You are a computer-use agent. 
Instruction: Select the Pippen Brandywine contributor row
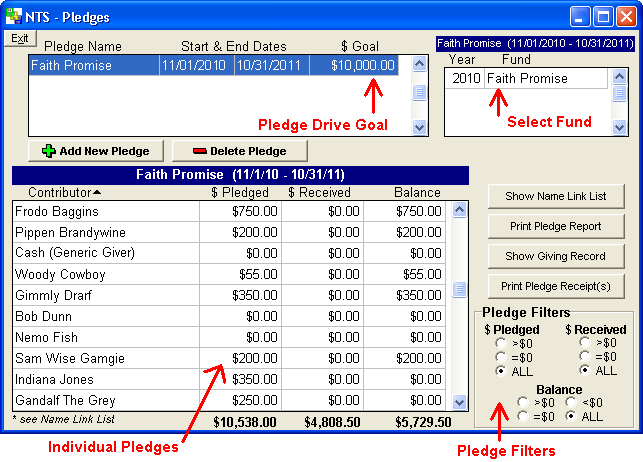tap(229, 232)
